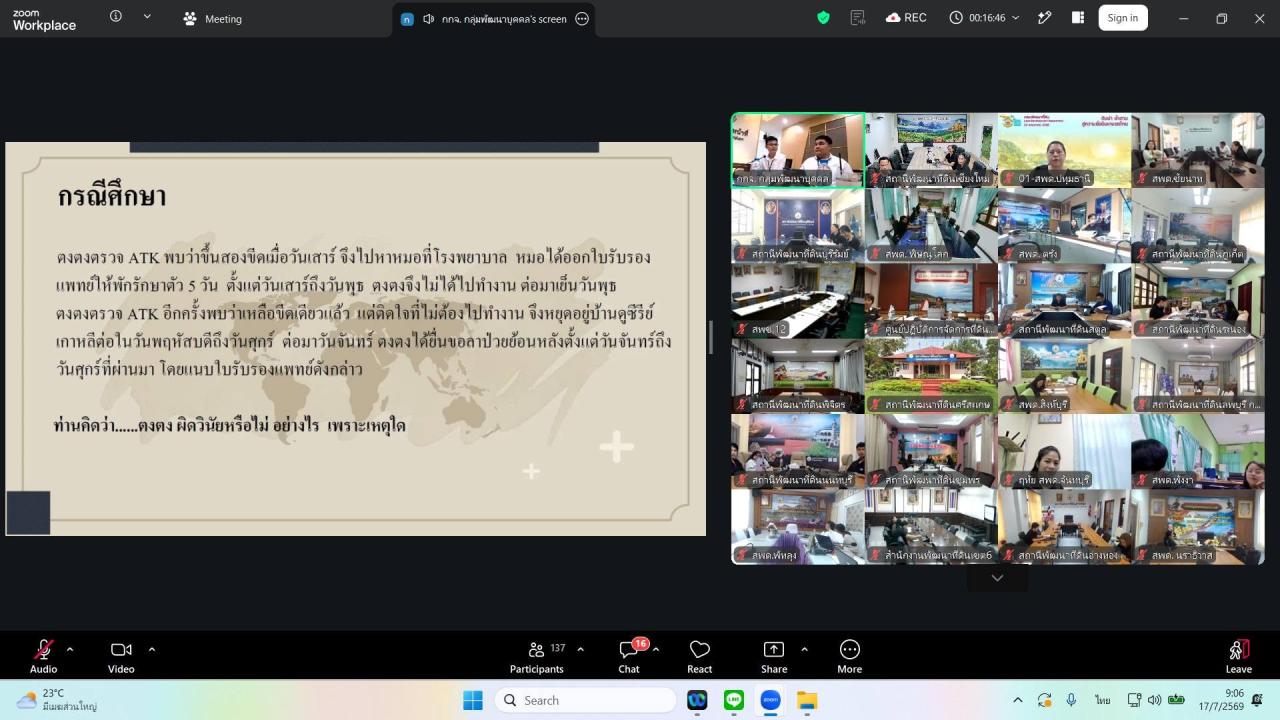Switch to the Meeting tab
The image size is (1280, 720).
click(x=212, y=18)
